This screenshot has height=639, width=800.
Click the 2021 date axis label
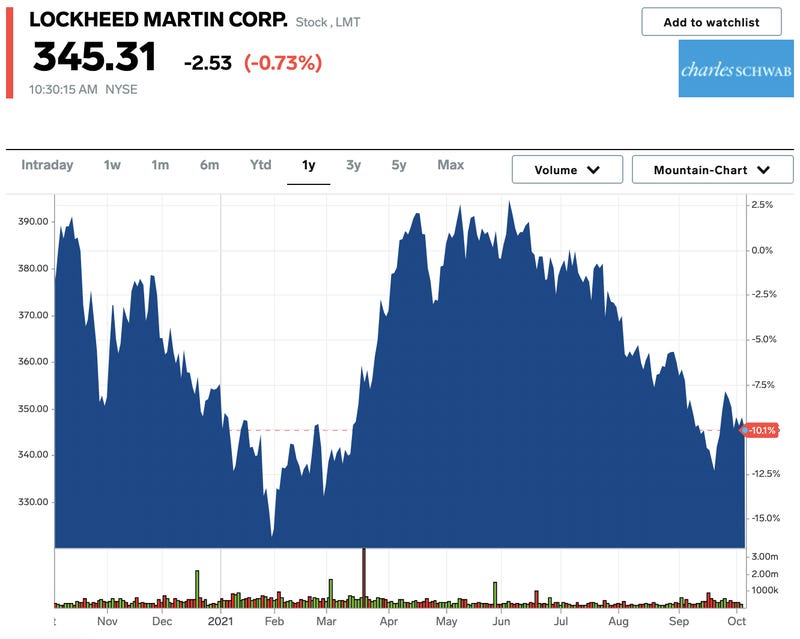click(x=220, y=621)
